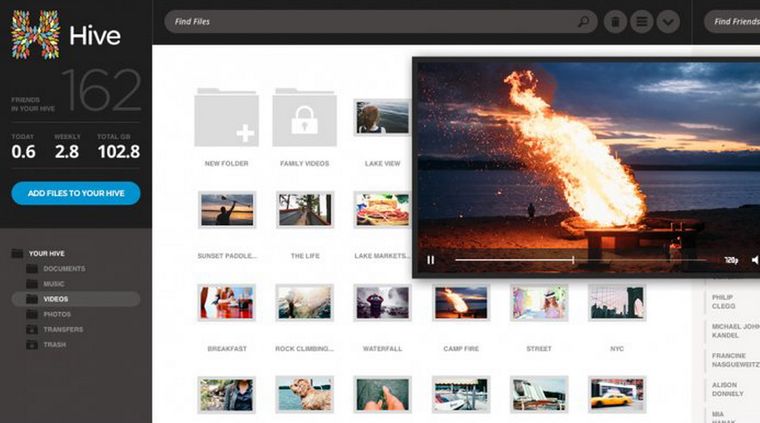Select friend Philip Clegg

723,301
